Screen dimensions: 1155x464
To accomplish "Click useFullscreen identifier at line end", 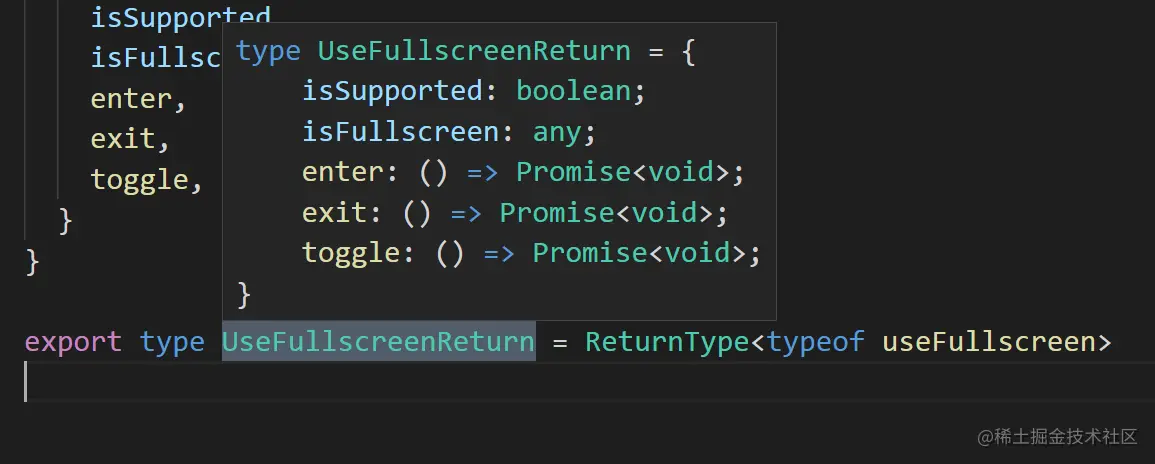I will (x=988, y=342).
